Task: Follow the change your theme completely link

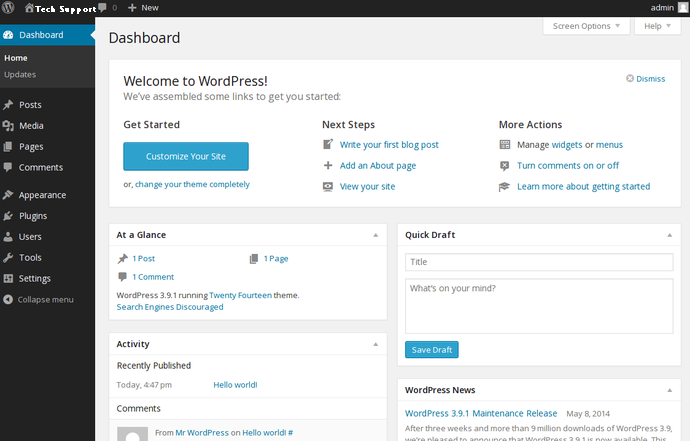Action: [192, 184]
